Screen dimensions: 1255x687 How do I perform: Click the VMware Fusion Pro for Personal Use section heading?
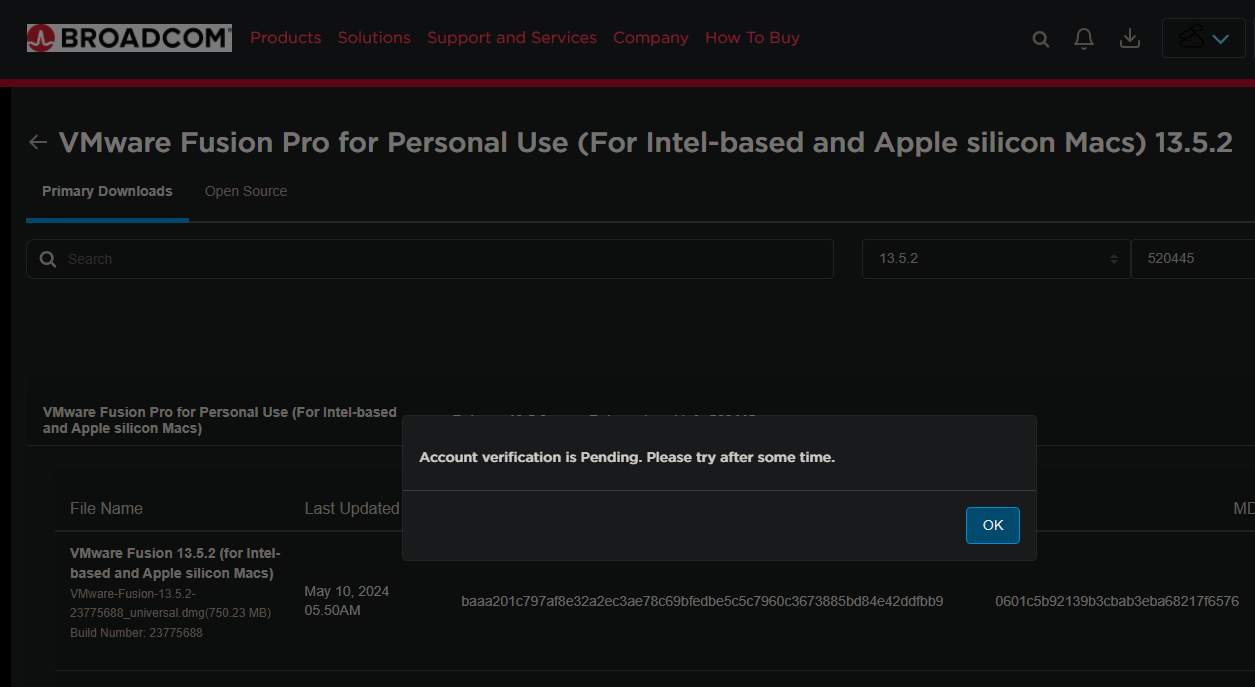coord(220,420)
